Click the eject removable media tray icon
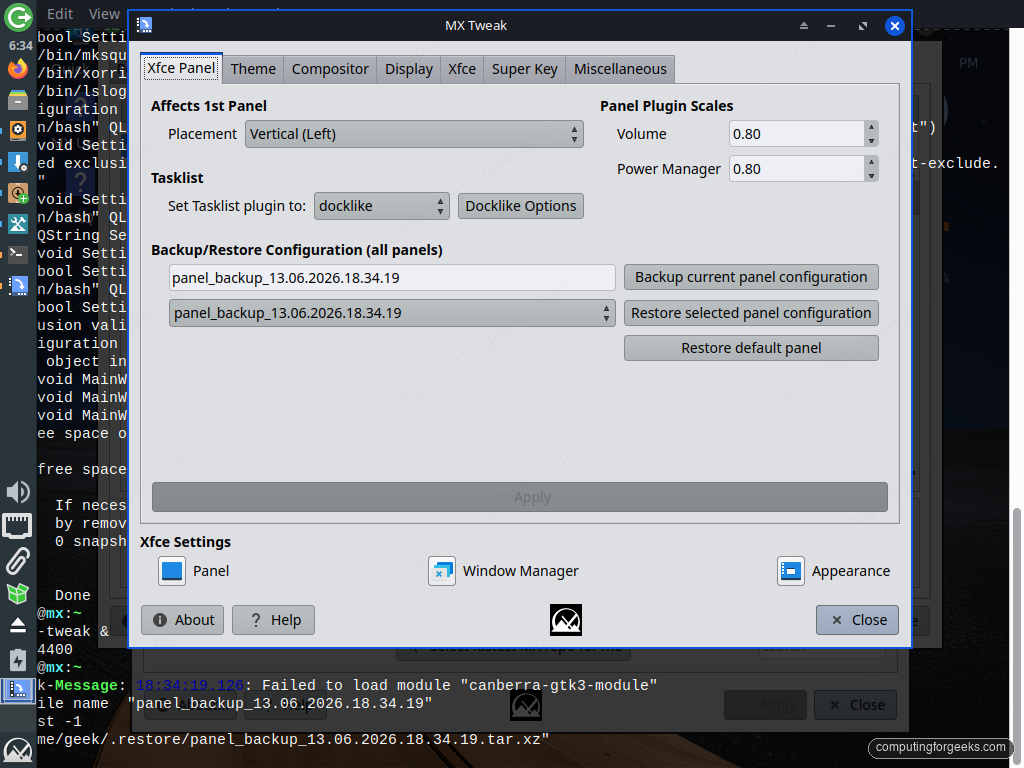 pos(18,626)
